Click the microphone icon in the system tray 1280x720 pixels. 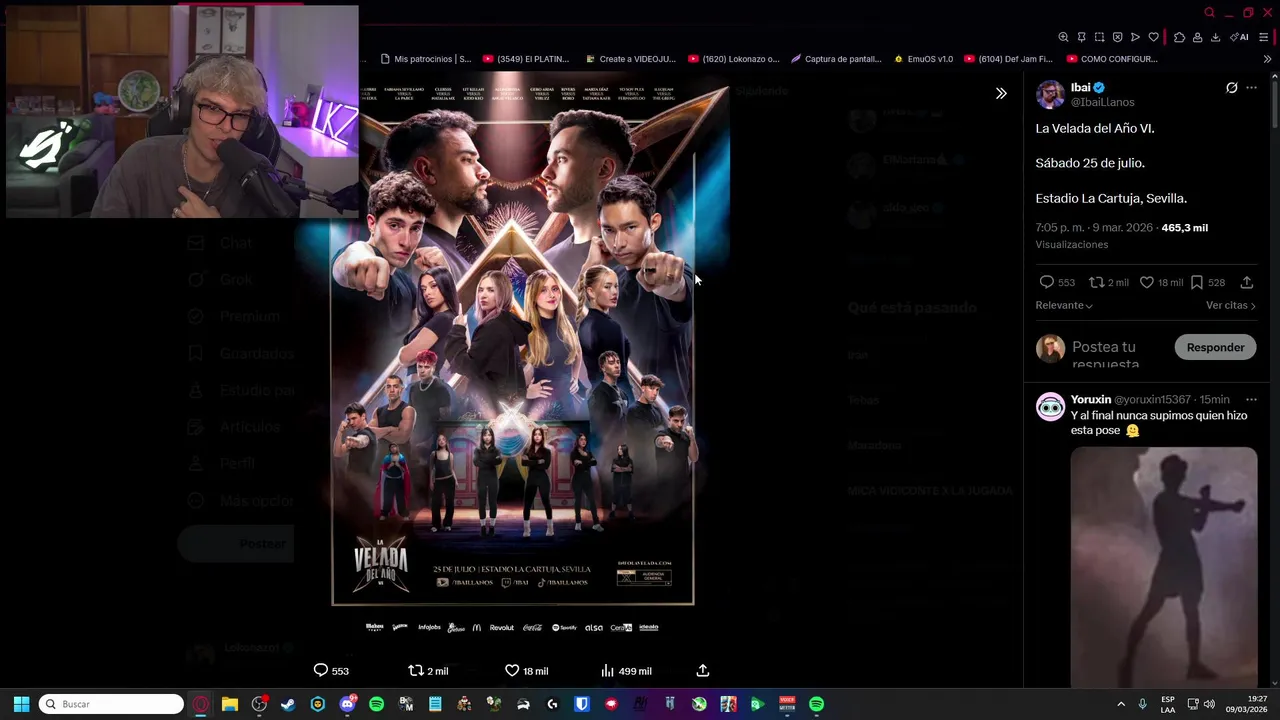[1143, 704]
